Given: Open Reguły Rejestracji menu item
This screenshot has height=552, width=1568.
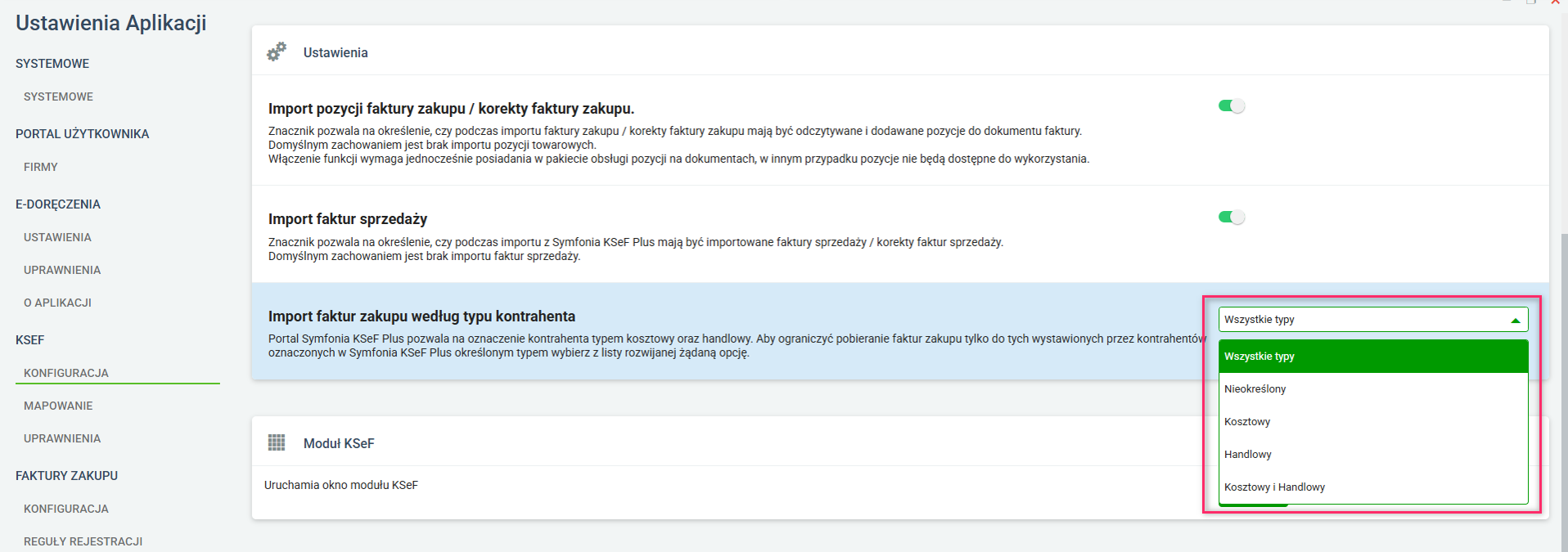Looking at the screenshot, I should 83,541.
